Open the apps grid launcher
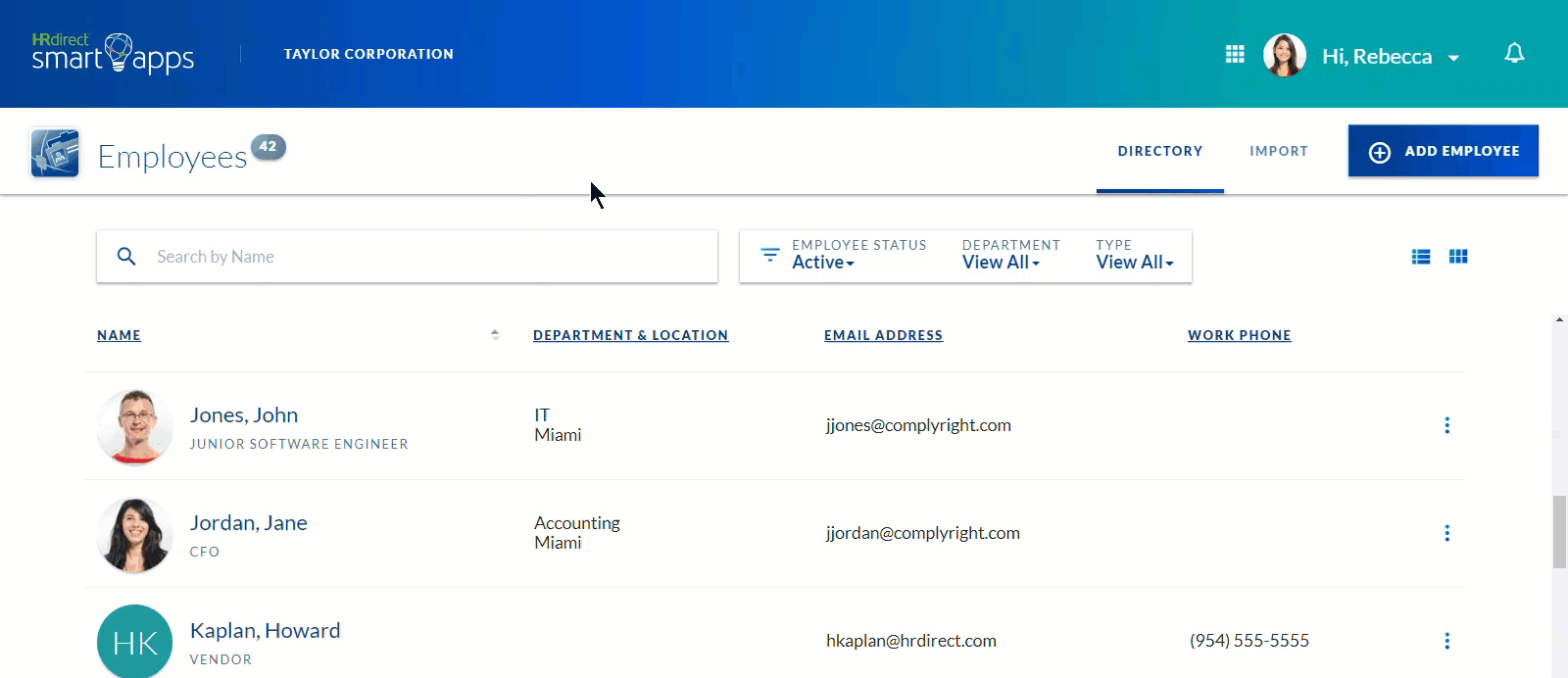Screen dimensions: 1568x678 point(1235,54)
